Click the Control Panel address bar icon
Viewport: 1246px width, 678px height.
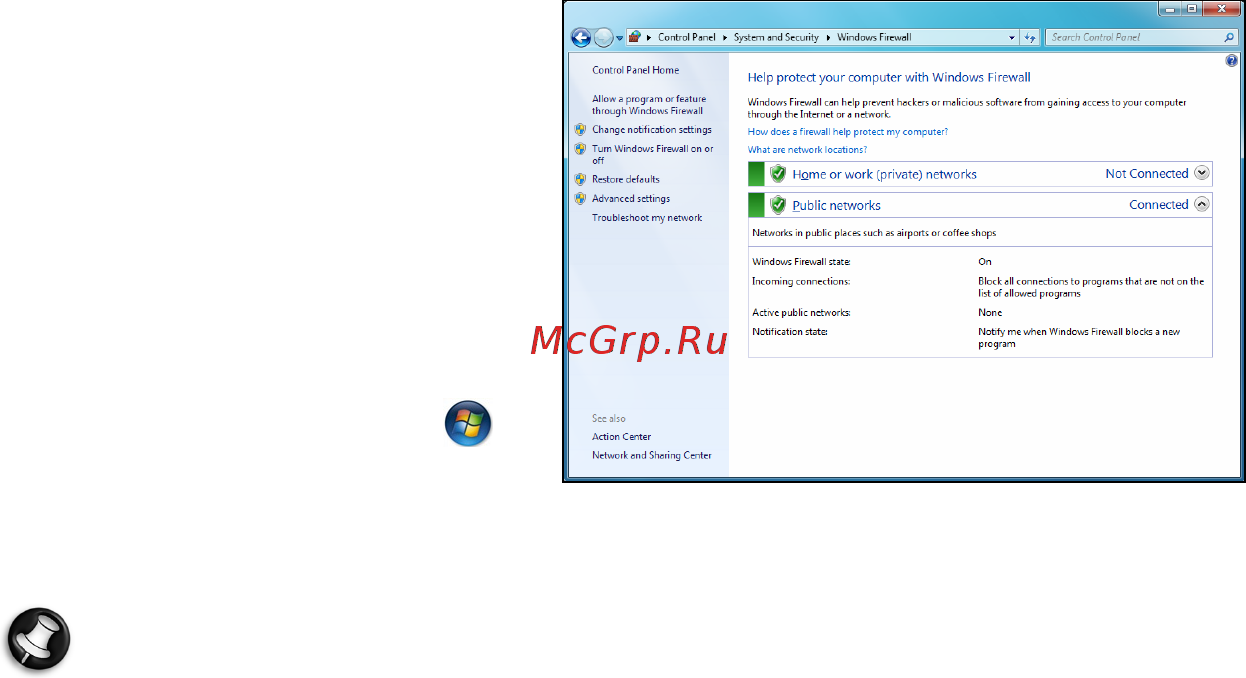[634, 37]
